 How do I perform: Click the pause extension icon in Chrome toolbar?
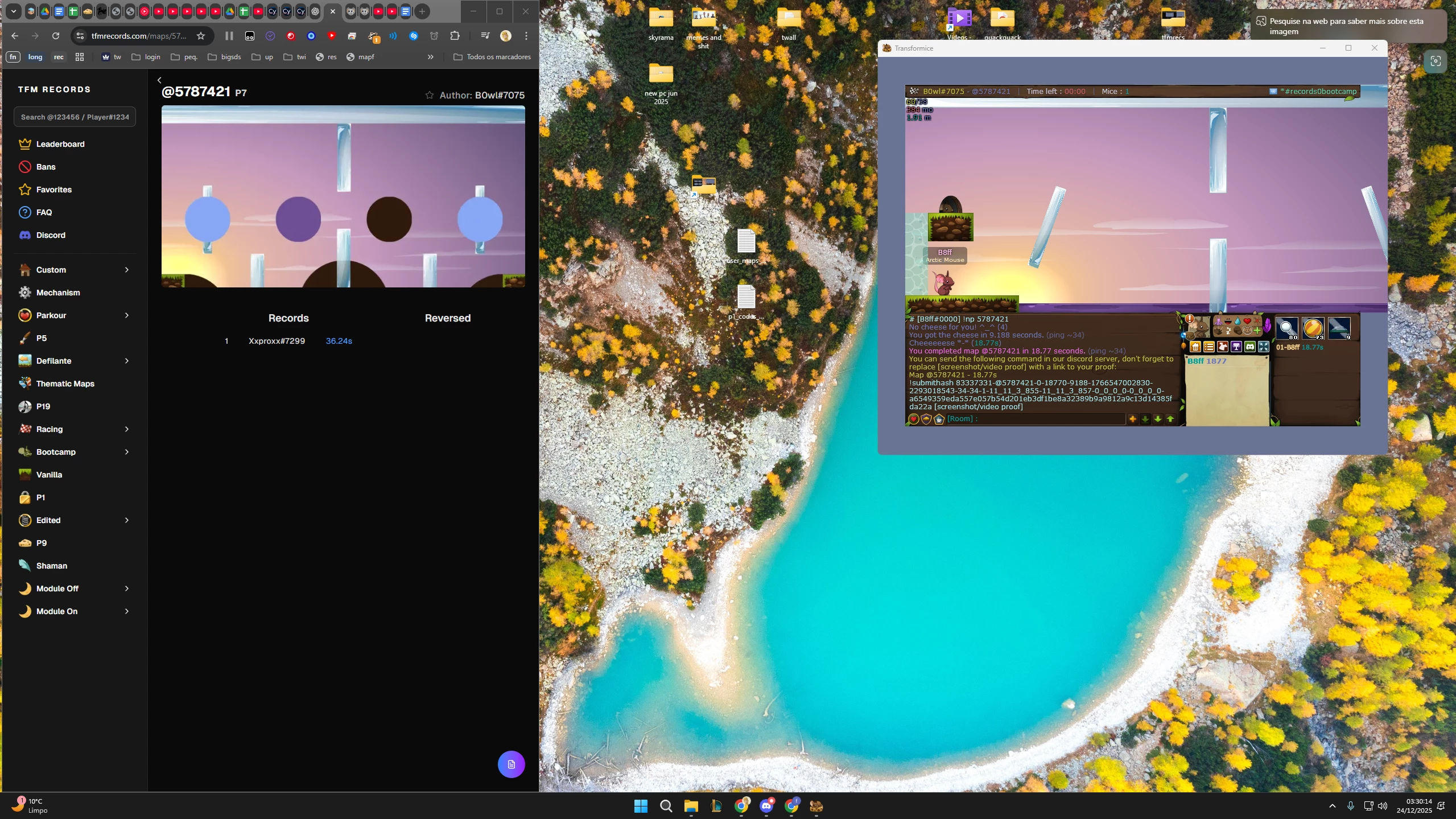(229, 36)
